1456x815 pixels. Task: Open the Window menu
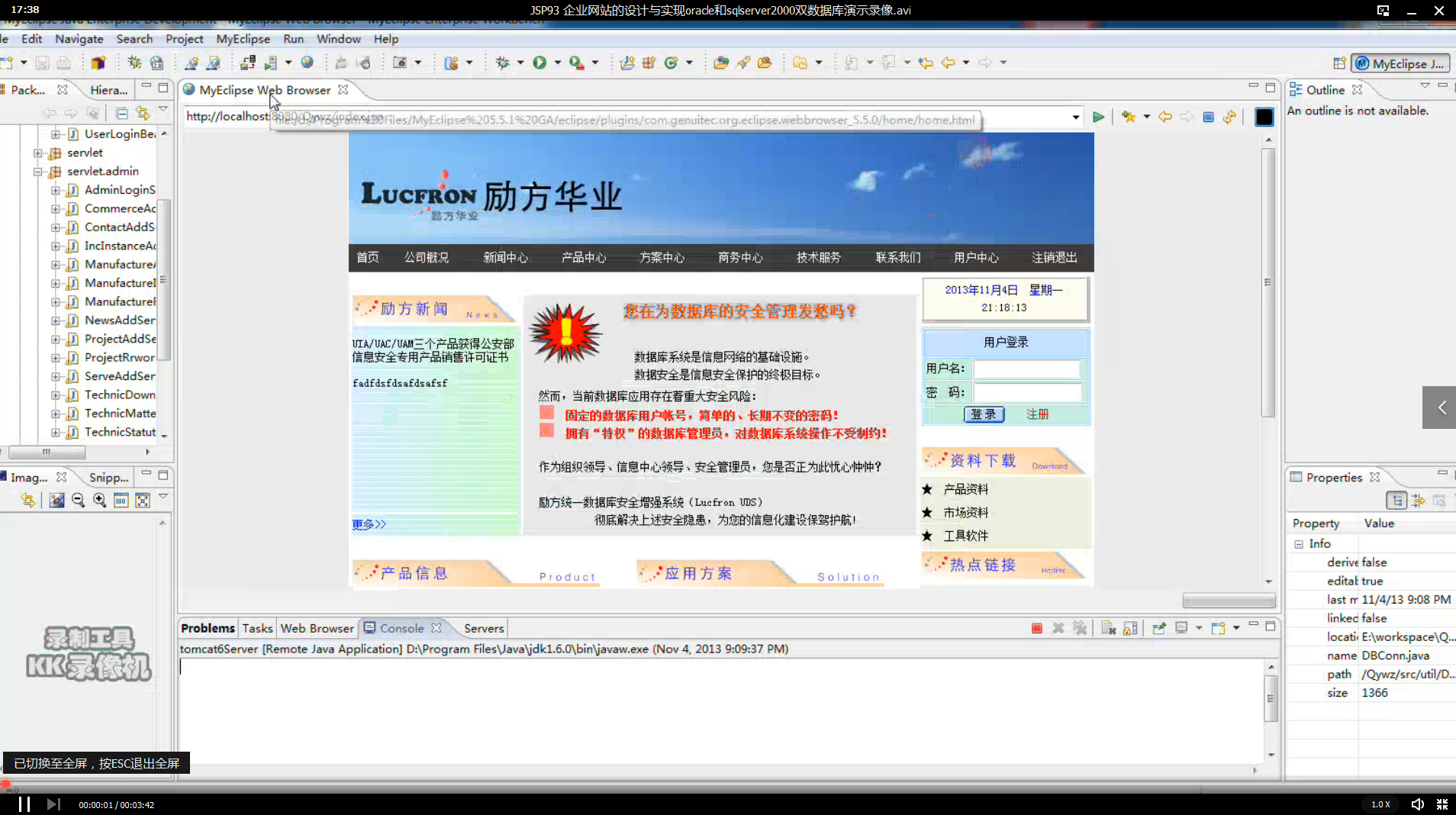click(x=339, y=39)
